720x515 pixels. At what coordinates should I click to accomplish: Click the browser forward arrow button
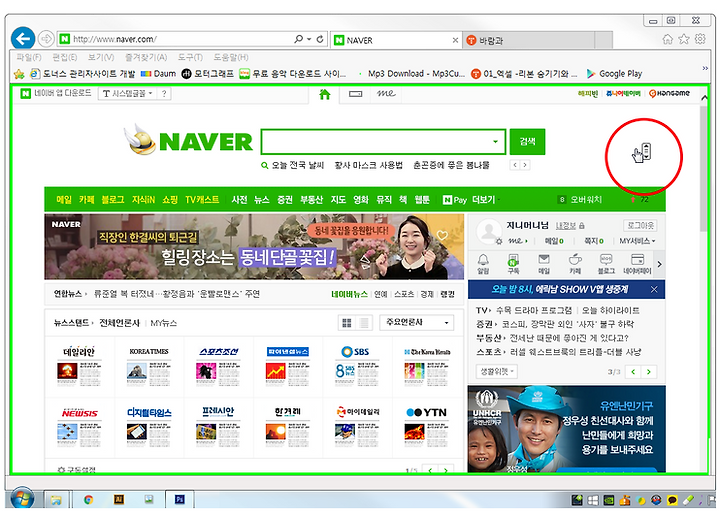(46, 39)
